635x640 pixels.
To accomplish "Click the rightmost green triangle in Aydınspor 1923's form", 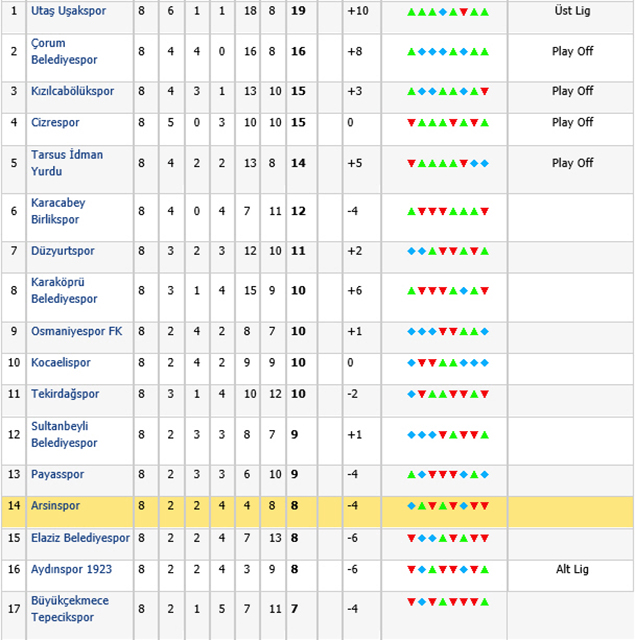I will click(485, 569).
